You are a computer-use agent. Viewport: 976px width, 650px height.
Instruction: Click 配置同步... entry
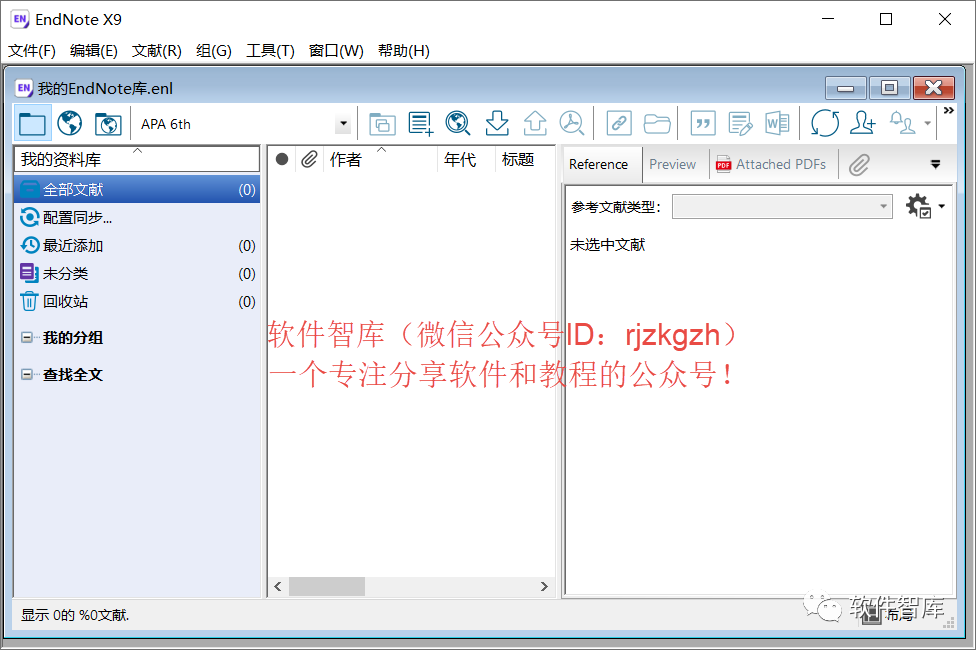point(136,217)
